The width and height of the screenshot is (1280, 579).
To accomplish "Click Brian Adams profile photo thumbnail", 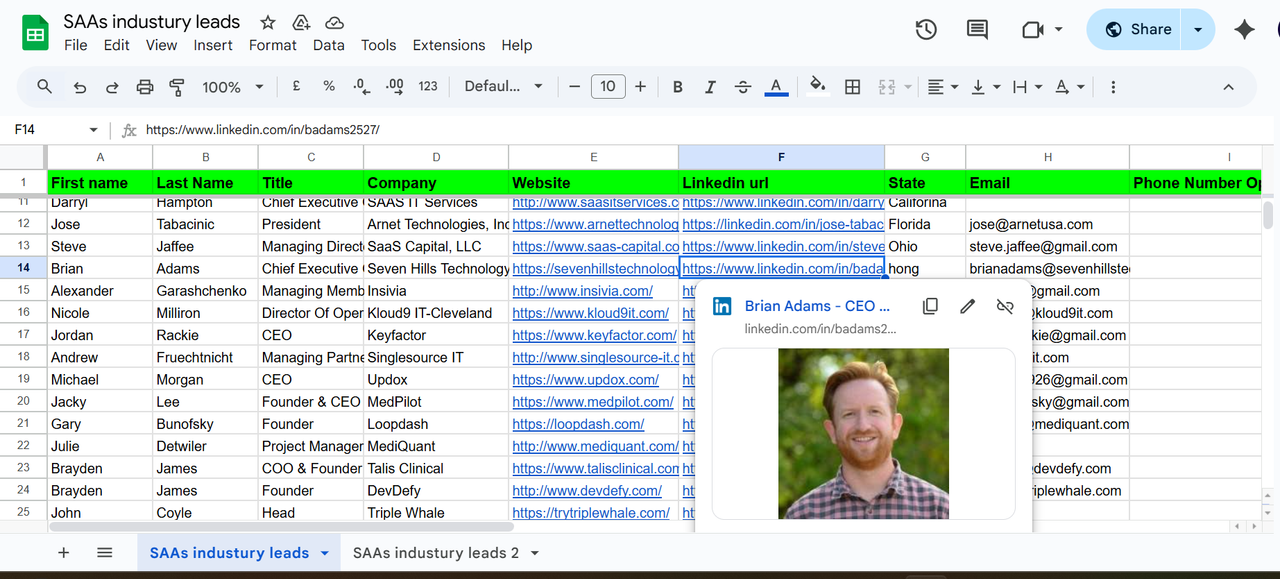I will point(864,433).
